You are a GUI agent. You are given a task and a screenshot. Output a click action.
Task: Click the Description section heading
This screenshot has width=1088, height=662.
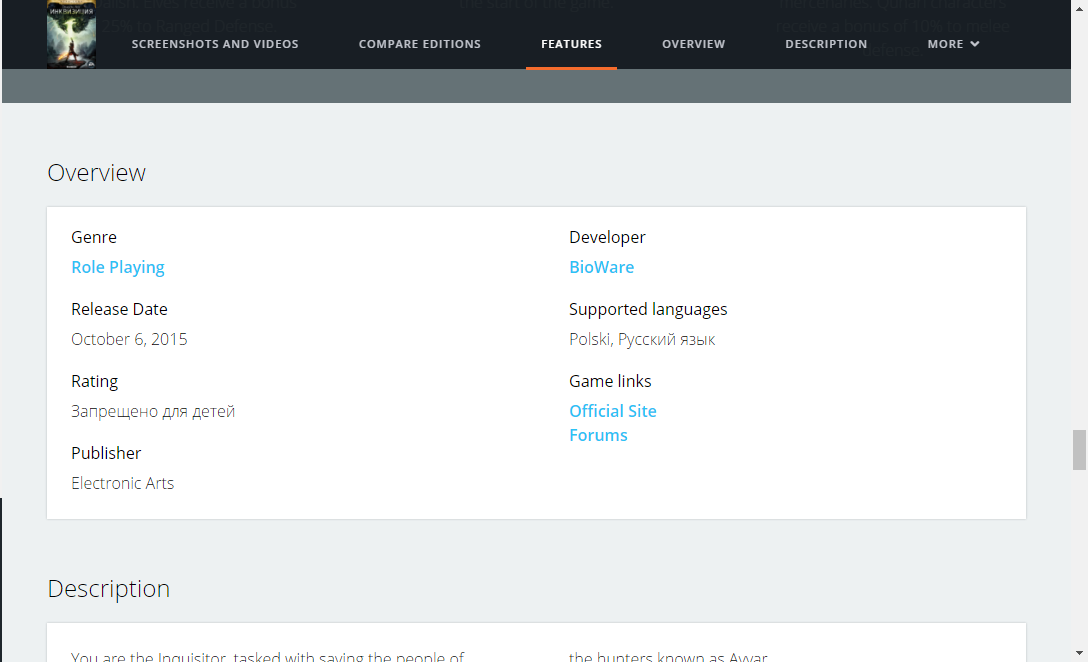point(108,588)
